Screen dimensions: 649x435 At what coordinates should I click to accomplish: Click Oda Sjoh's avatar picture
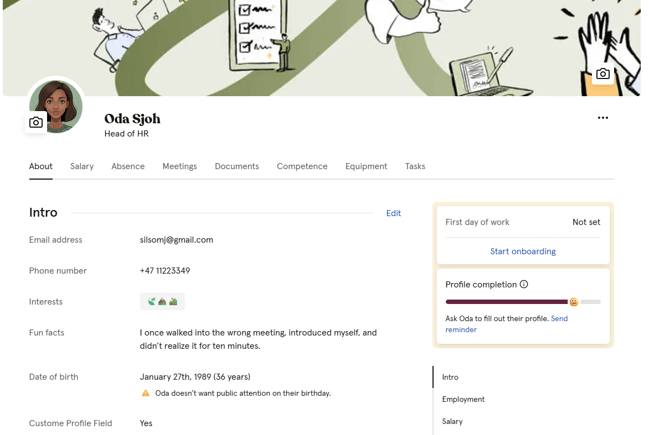(x=58, y=103)
